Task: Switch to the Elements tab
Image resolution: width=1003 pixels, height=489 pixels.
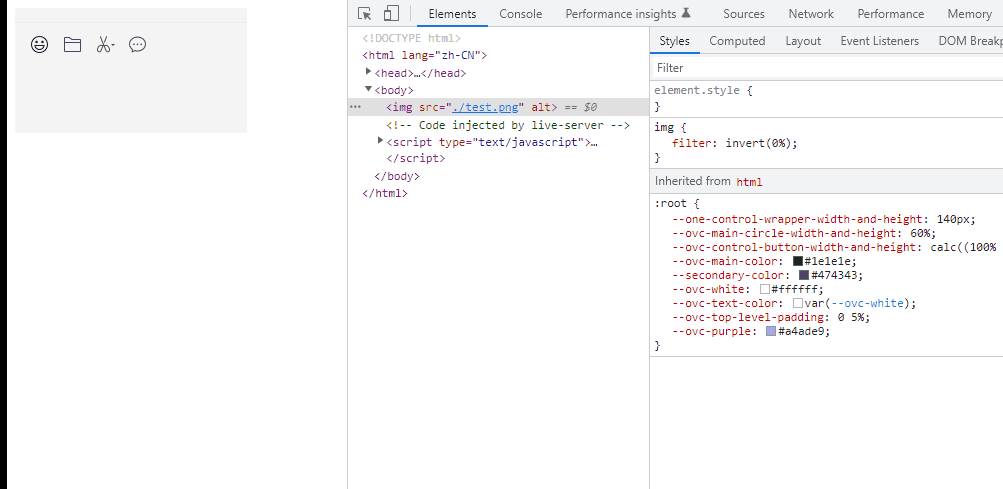Action: pyautogui.click(x=452, y=13)
